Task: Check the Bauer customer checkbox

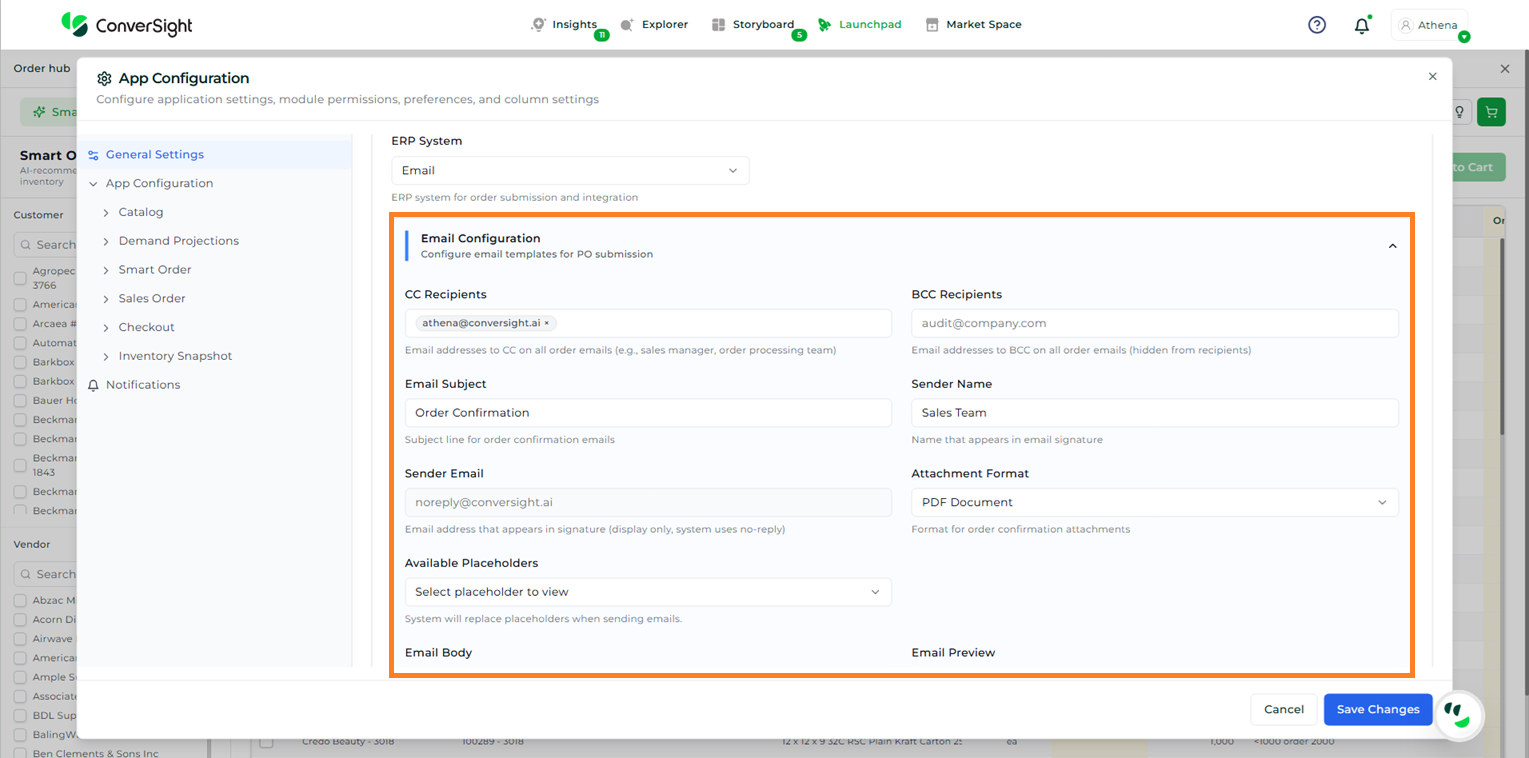Action: point(20,400)
